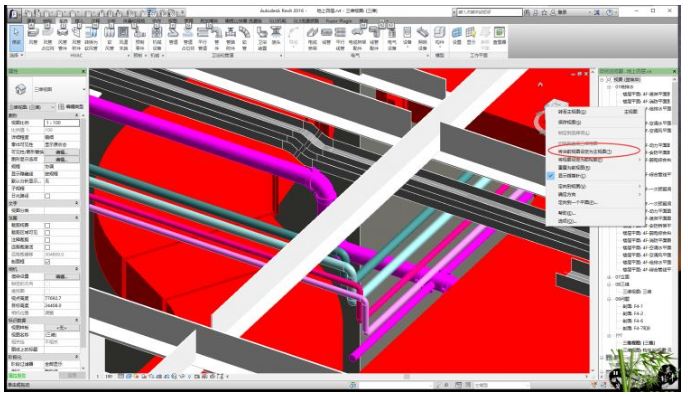Toggle the Annotation Crop checkbox
Screen dimensions: 688x397
point(47,240)
